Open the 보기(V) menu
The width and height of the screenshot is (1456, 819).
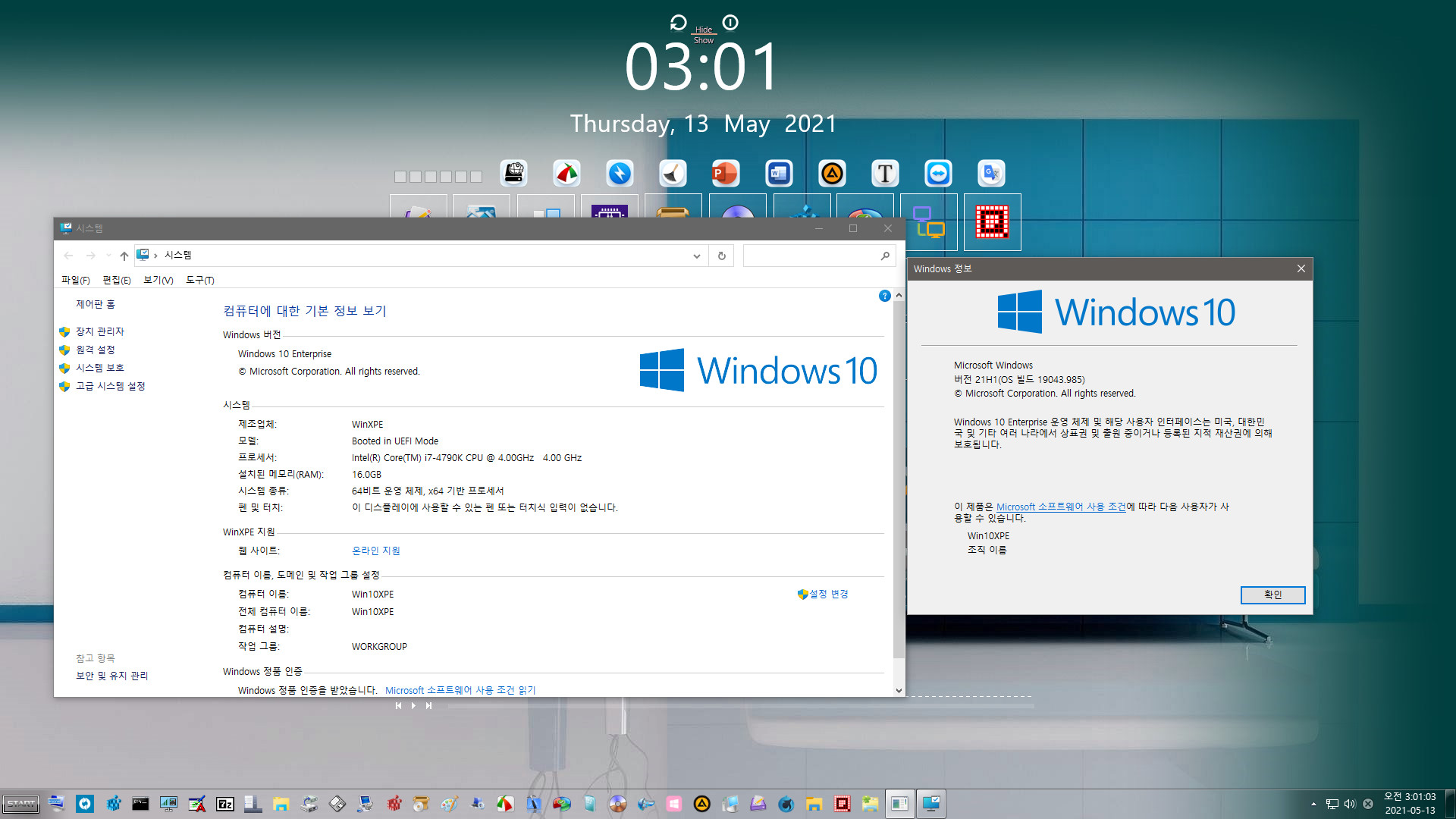point(158,280)
